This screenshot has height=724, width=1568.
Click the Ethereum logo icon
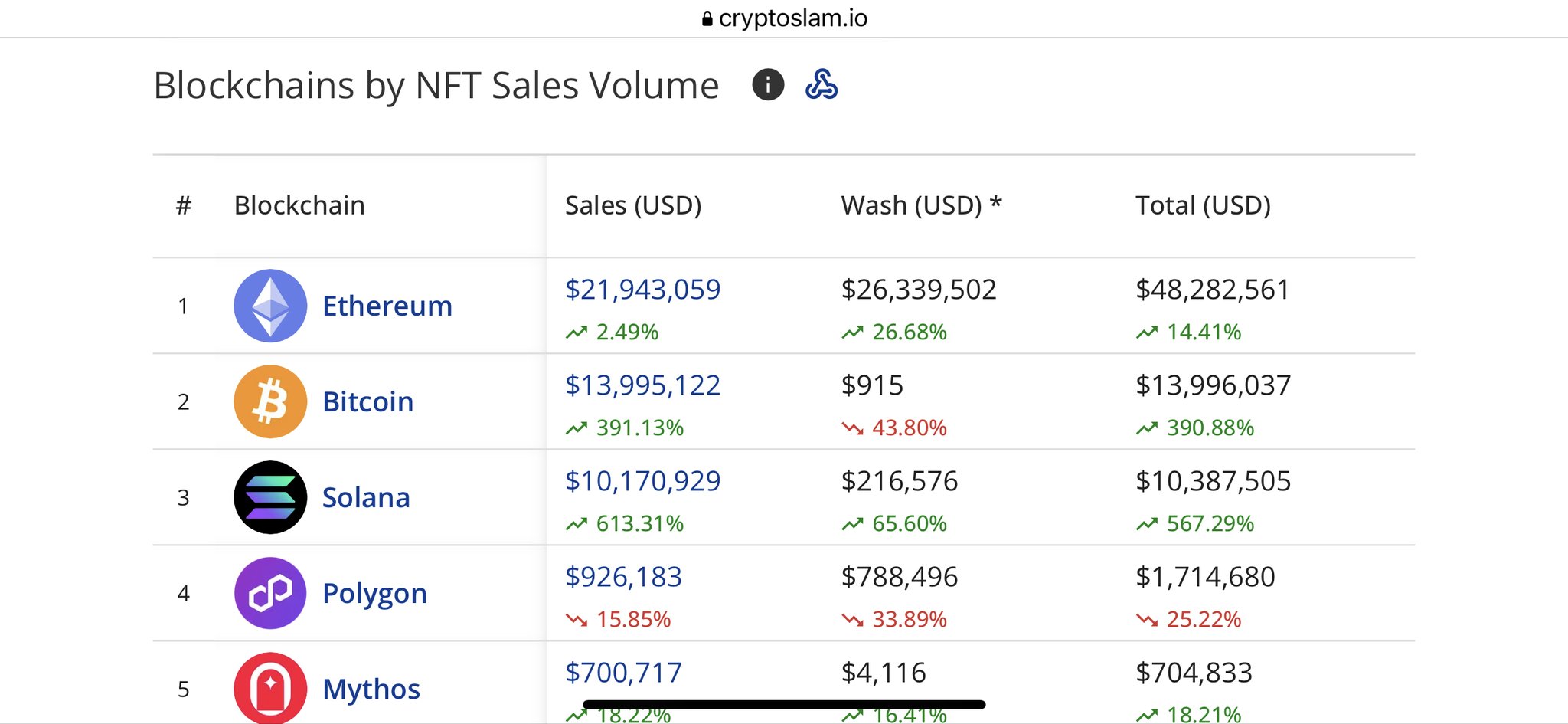[x=270, y=306]
